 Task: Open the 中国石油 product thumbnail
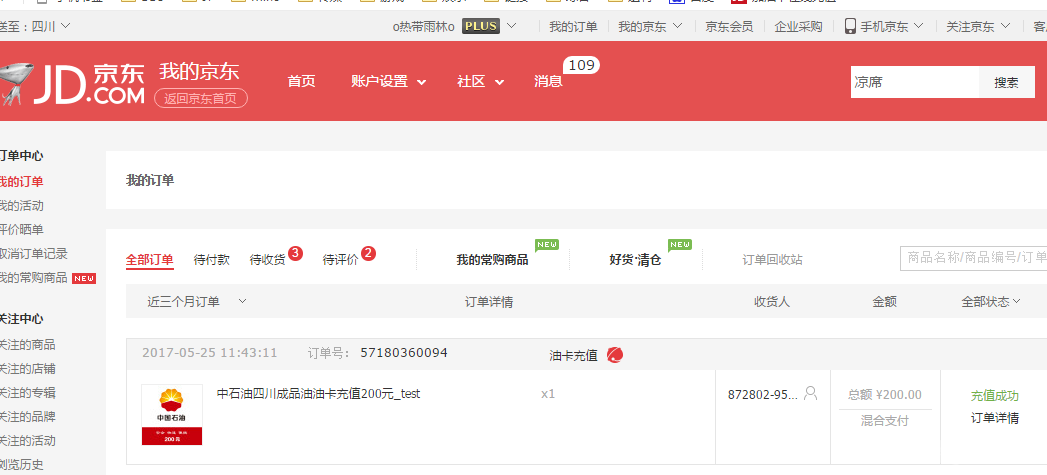click(172, 414)
